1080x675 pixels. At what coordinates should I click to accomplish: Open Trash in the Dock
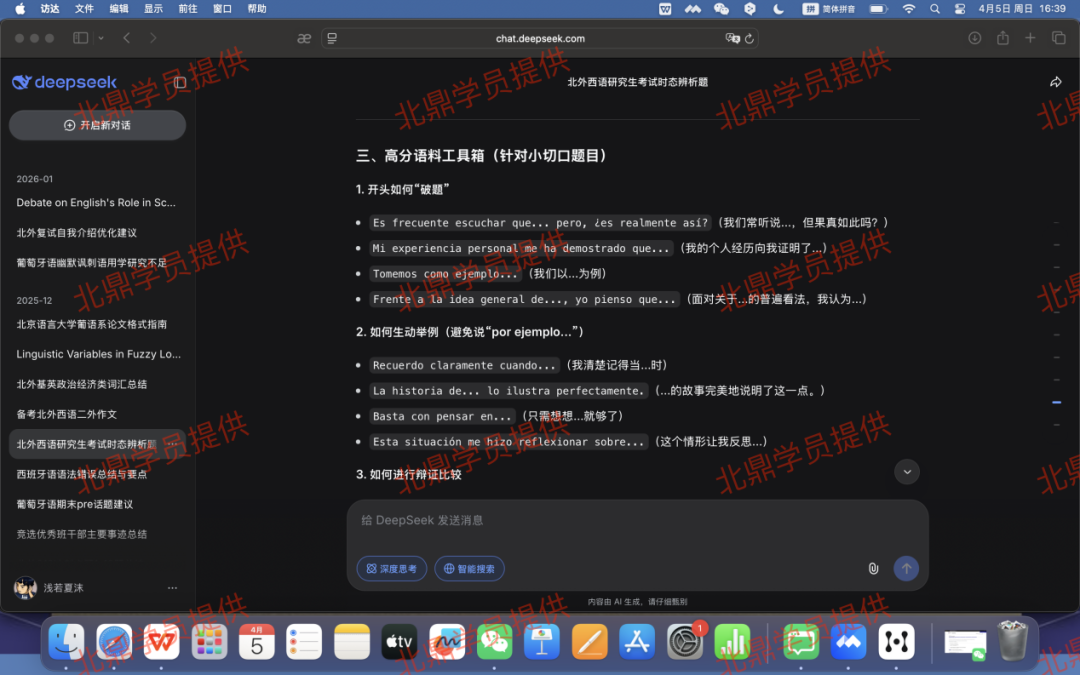coord(1012,641)
